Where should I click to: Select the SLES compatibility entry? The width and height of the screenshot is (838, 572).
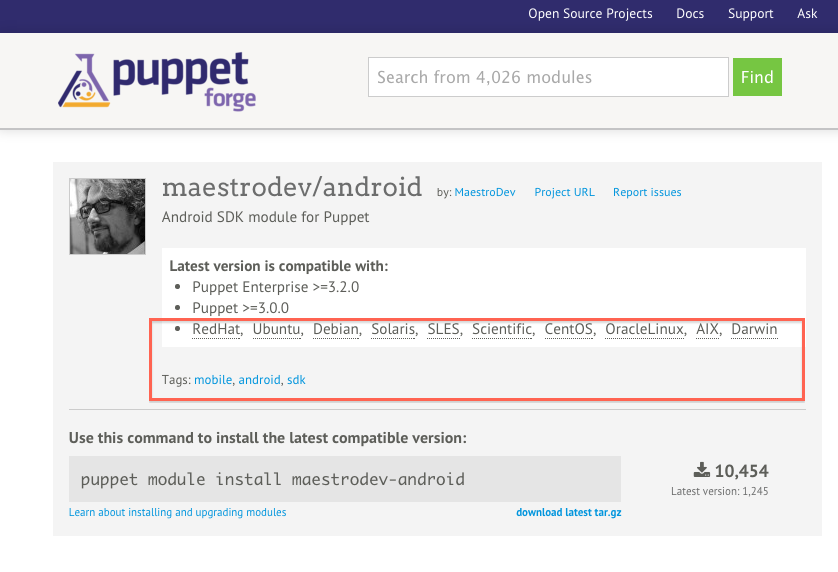444,329
